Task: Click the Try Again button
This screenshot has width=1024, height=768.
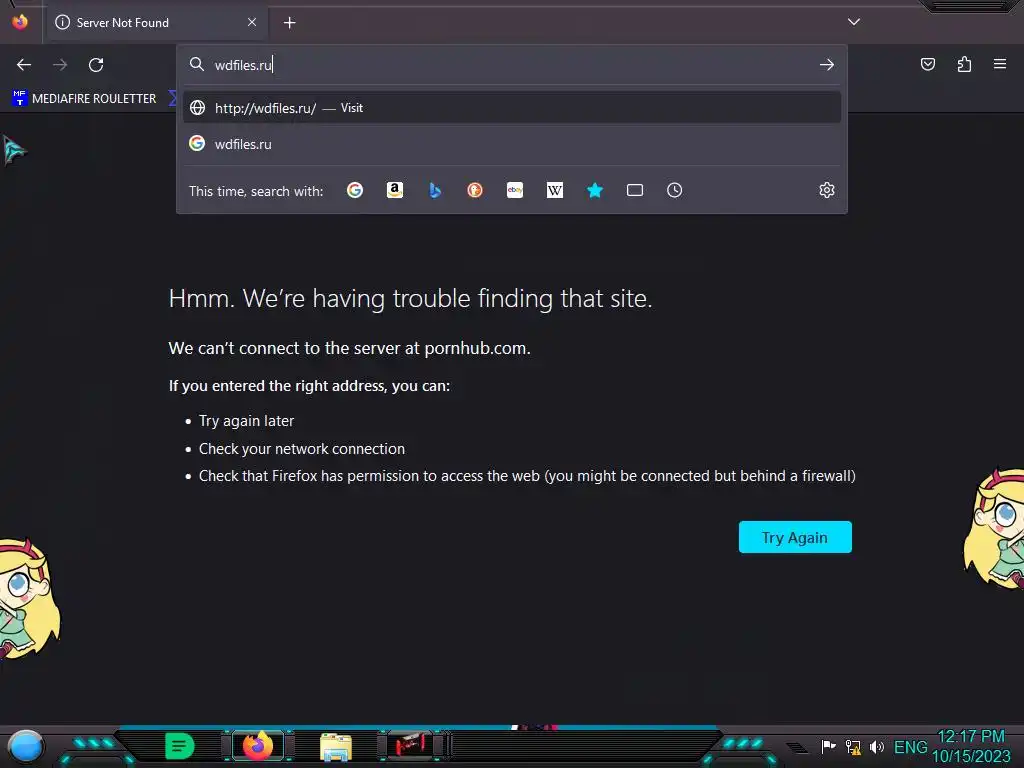Action: click(795, 537)
